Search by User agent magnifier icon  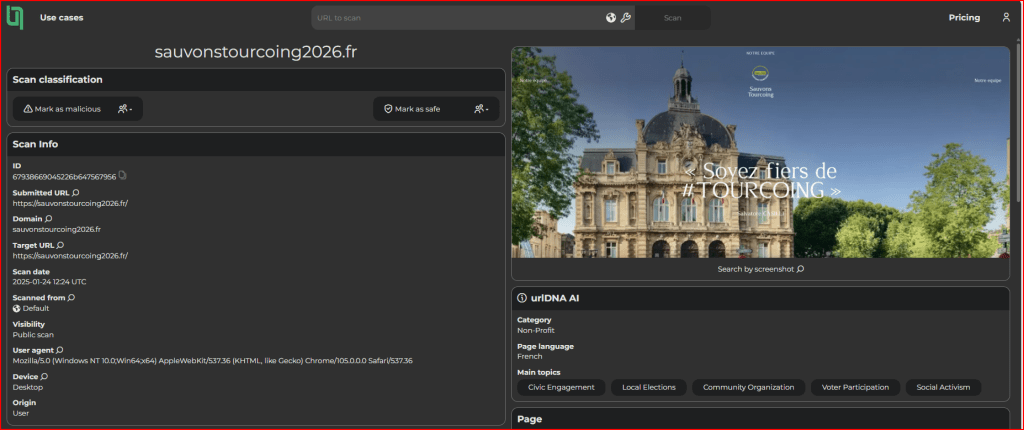click(x=60, y=350)
